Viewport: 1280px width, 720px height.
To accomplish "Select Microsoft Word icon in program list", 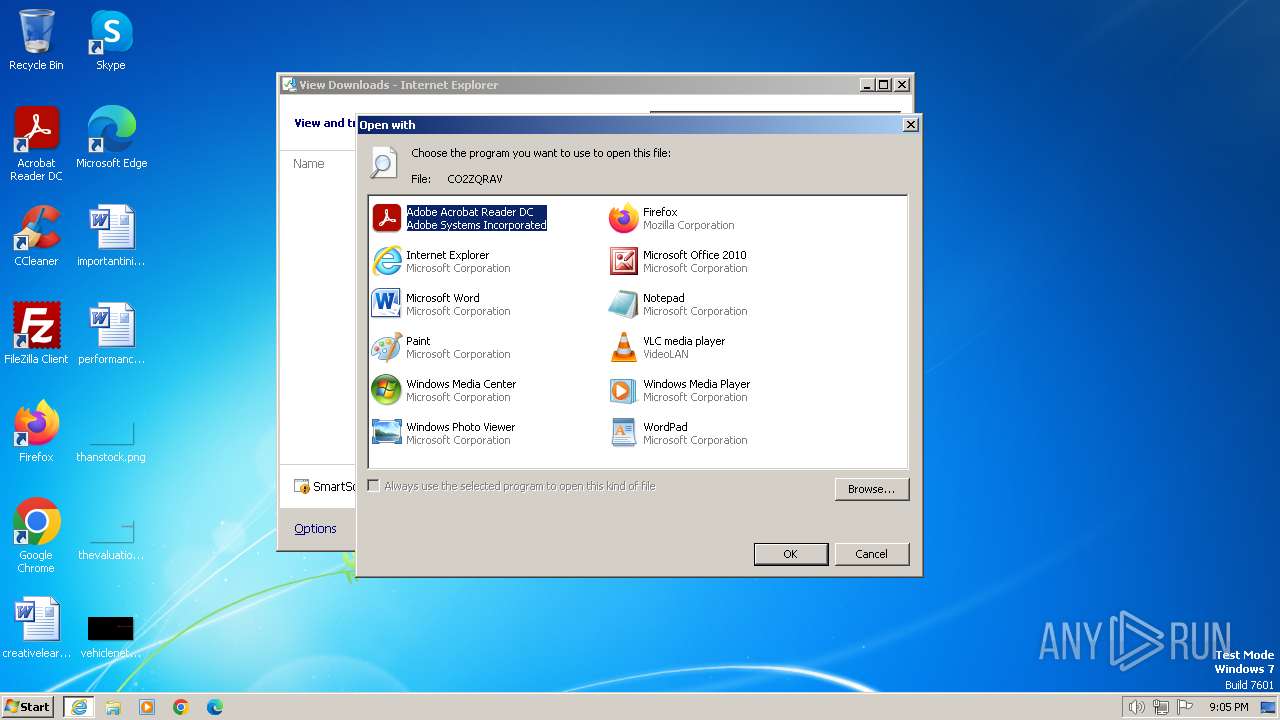I will [387, 304].
